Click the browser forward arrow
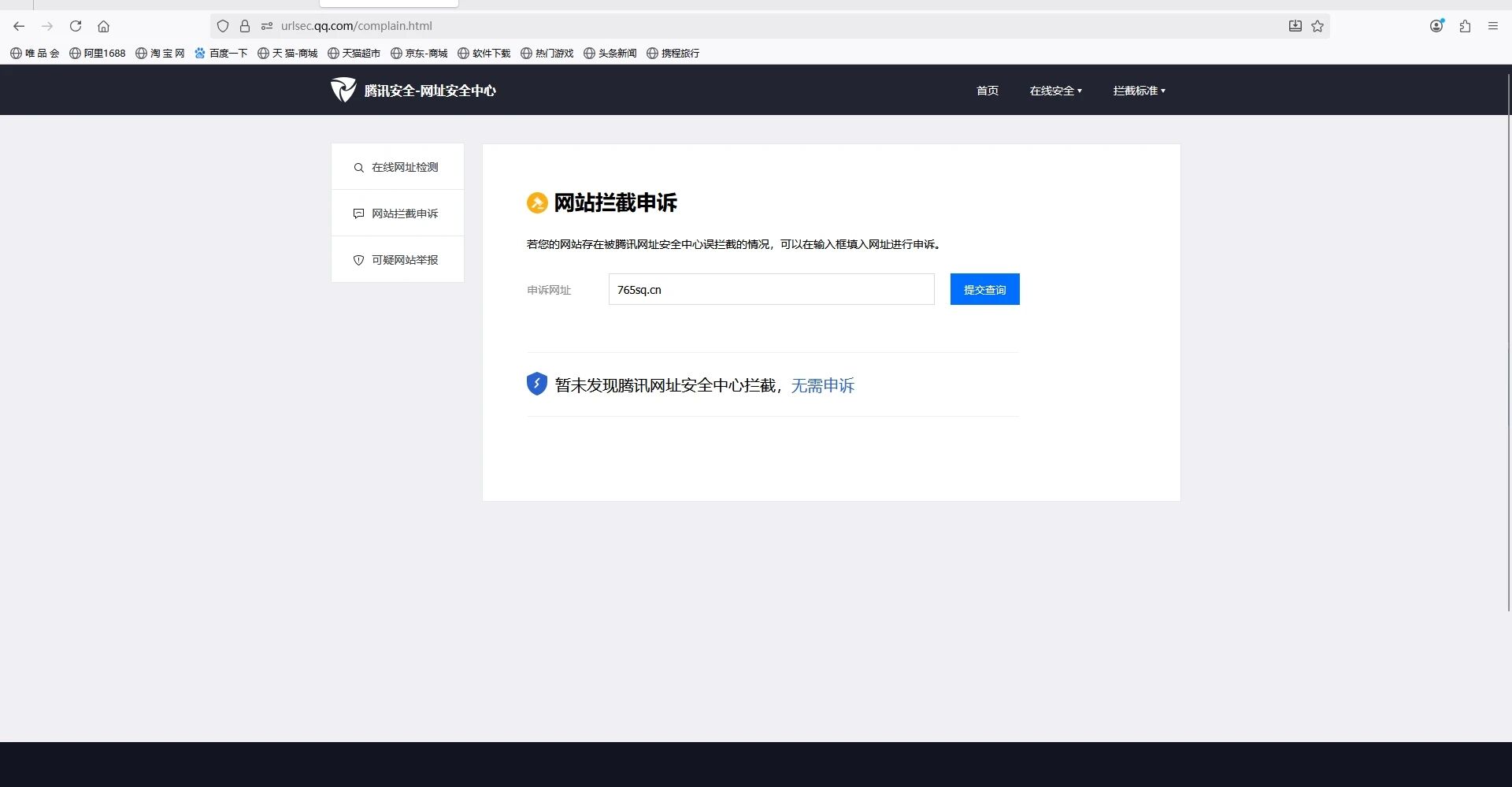Image resolution: width=1512 pixels, height=787 pixels. (47, 26)
